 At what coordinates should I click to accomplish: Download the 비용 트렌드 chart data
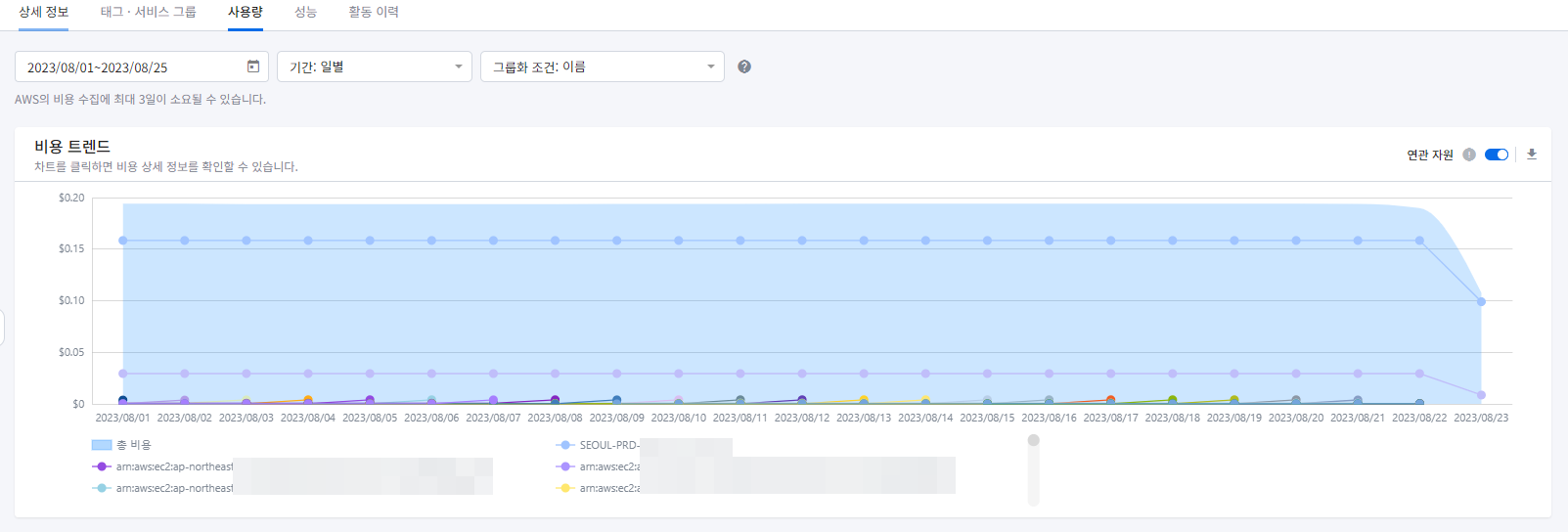(1532, 155)
